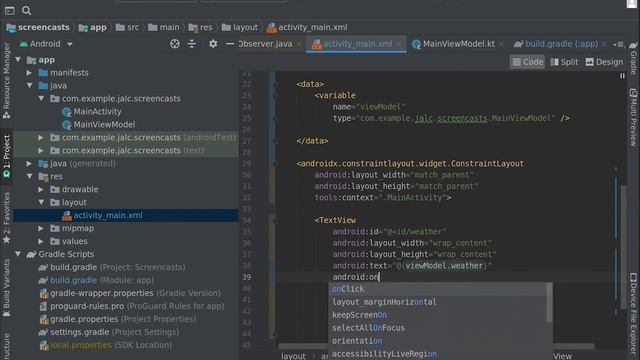Click the activity_main.xml file icon in the tree
Image resolution: width=640 pixels, height=360 pixels.
67,216
